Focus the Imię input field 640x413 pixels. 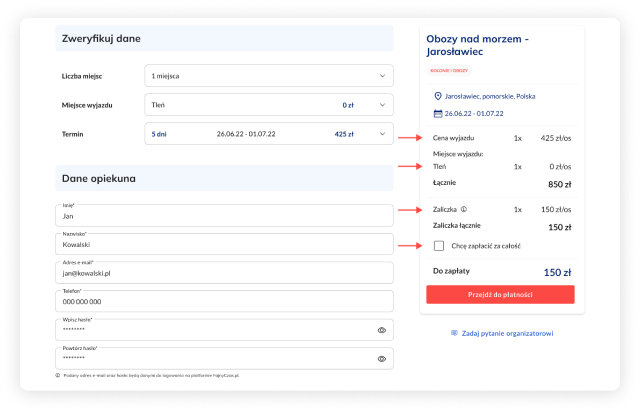pos(225,216)
